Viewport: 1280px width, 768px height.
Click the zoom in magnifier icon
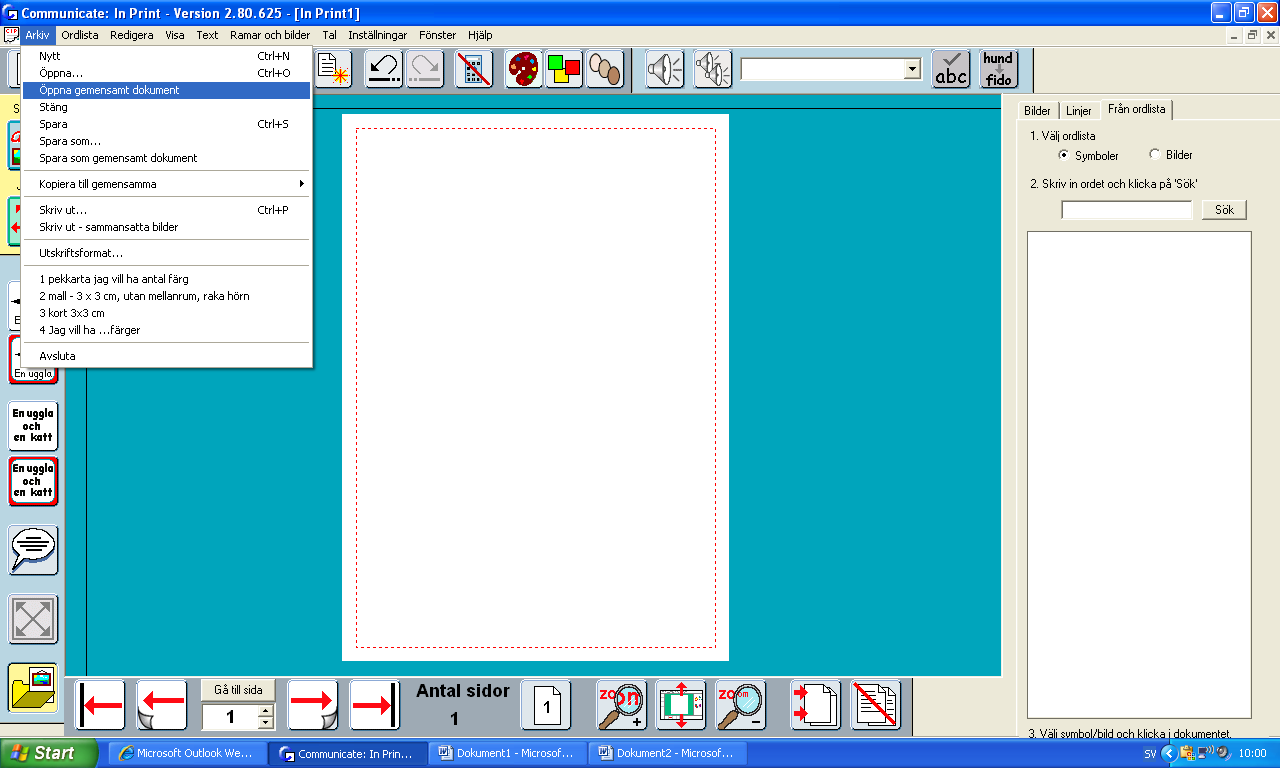pyautogui.click(x=621, y=705)
